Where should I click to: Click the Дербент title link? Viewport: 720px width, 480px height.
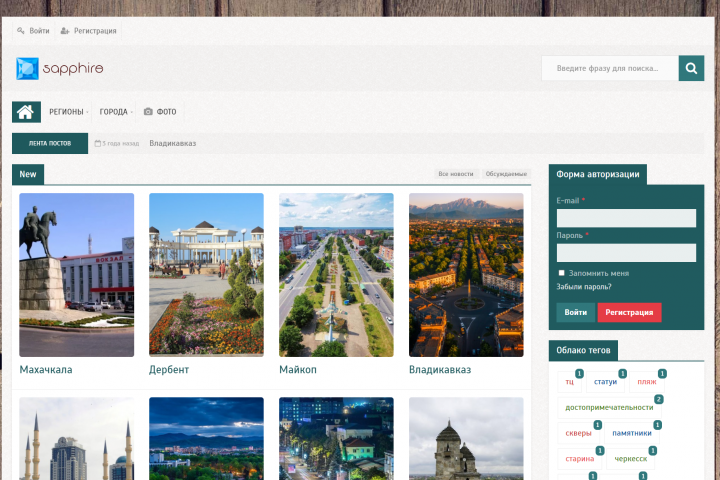click(x=169, y=369)
